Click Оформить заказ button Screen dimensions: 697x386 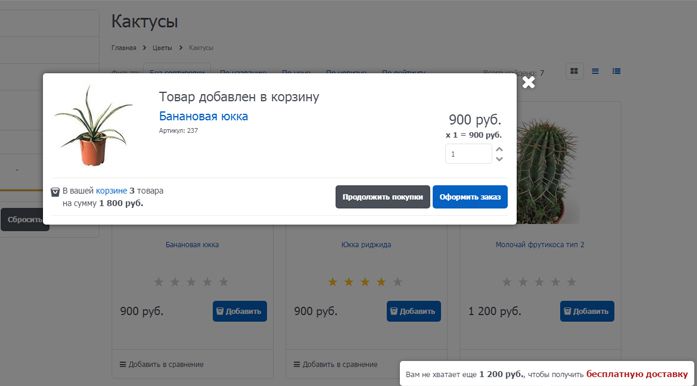coord(470,197)
